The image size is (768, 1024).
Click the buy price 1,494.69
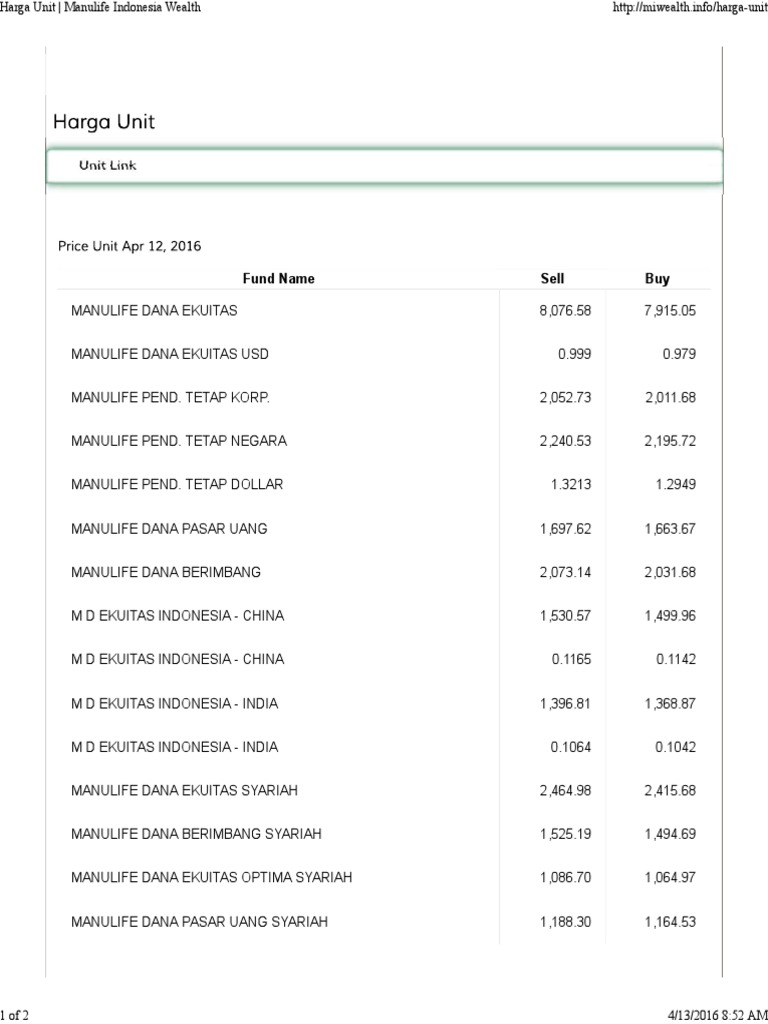click(x=670, y=834)
